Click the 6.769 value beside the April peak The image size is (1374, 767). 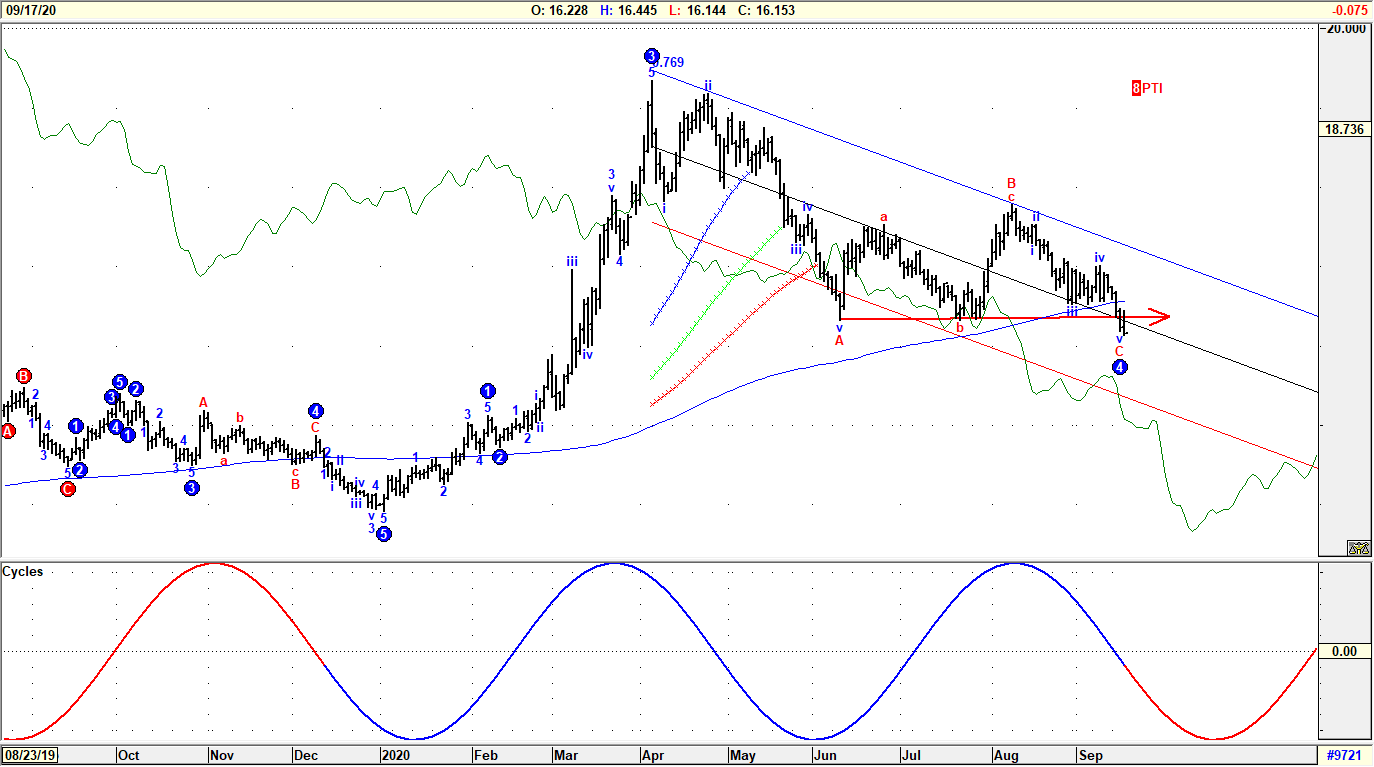tap(668, 63)
